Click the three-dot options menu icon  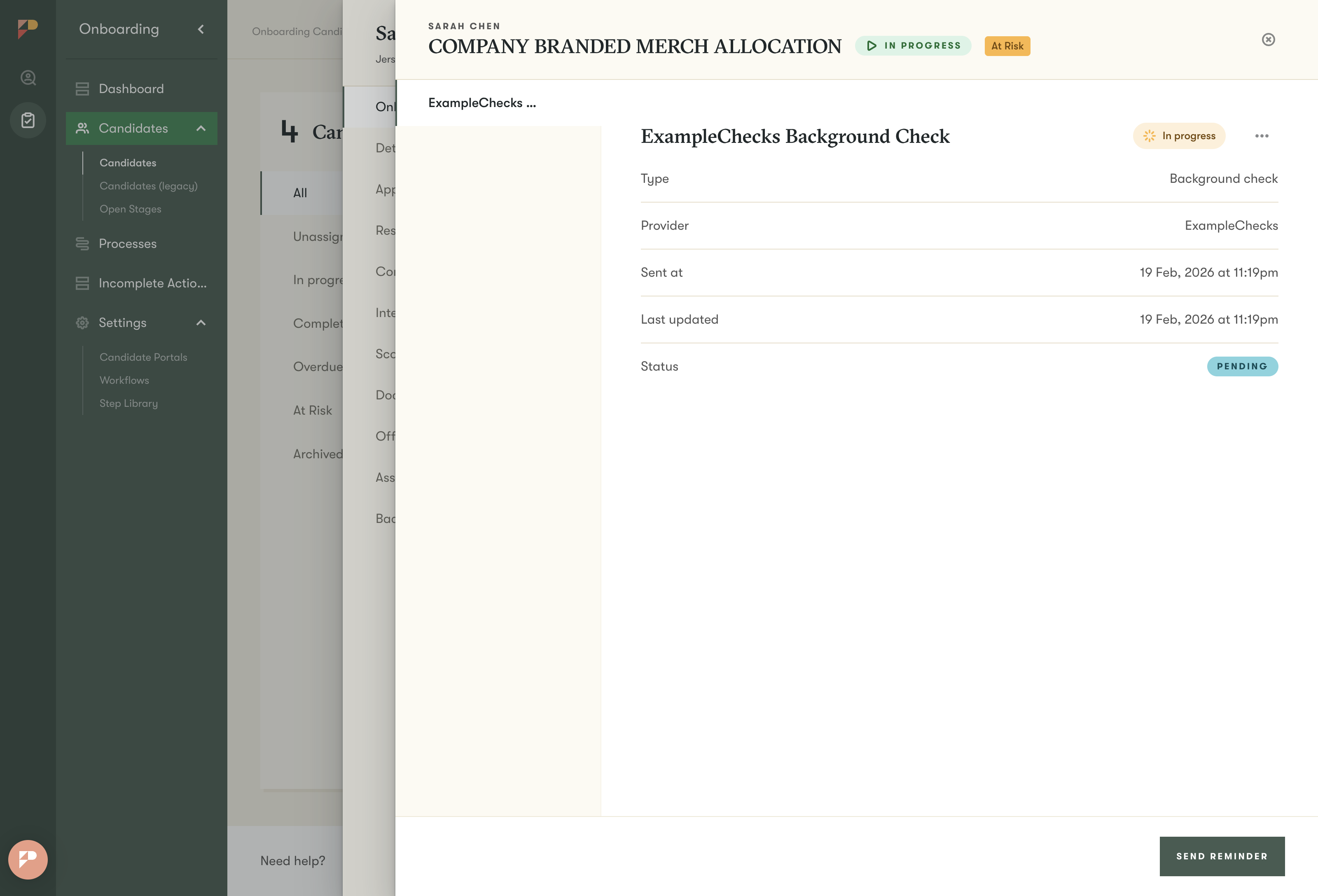pyautogui.click(x=1261, y=136)
